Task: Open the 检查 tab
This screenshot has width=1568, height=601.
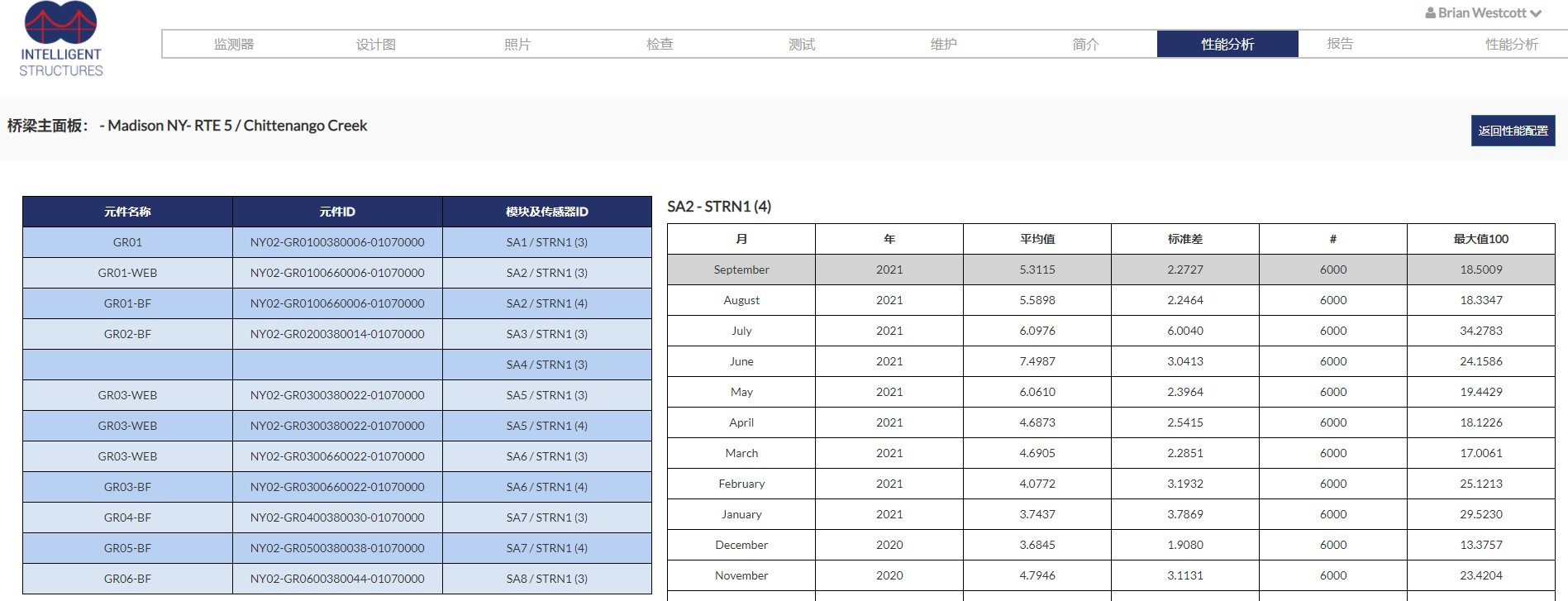Action: click(660, 45)
